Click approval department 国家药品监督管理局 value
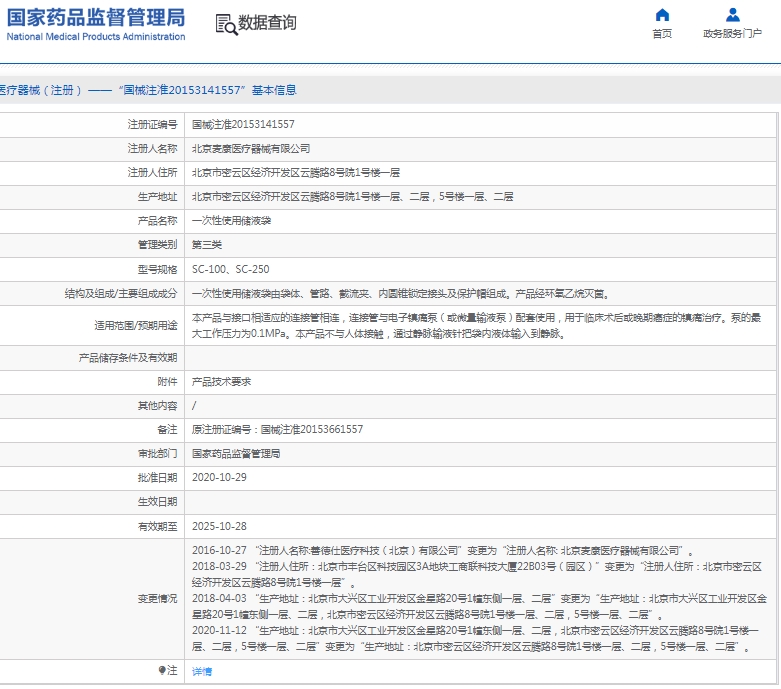Screen dimensions: 781x689 (236, 453)
